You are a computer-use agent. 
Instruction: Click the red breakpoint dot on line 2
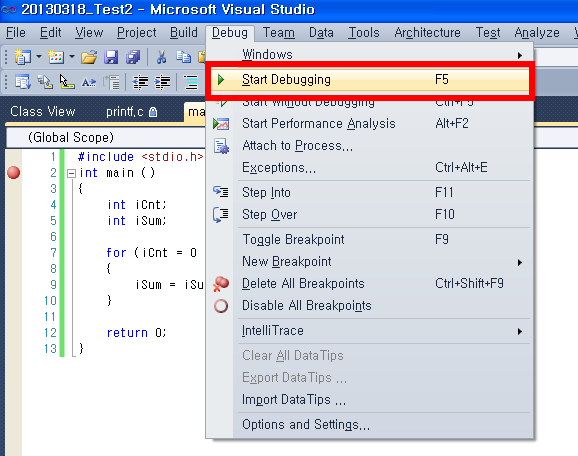click(14, 173)
